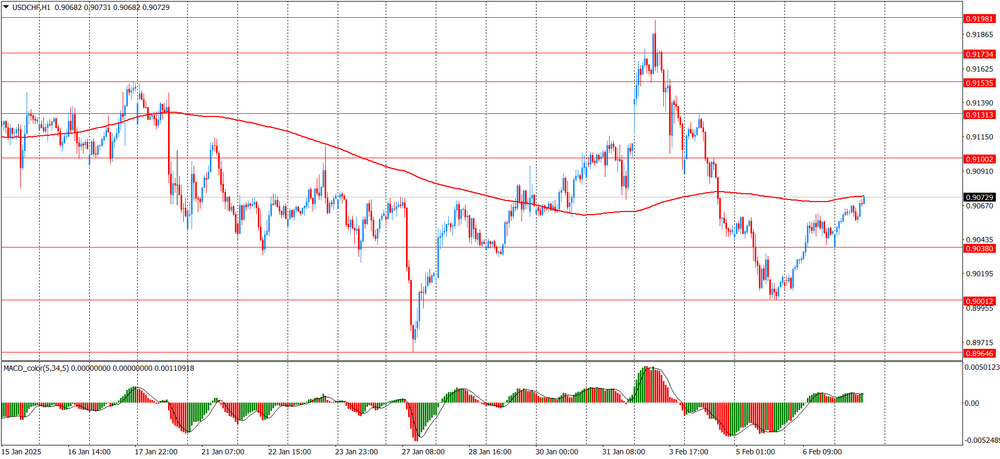1000x459 pixels.
Task: Click the 28 Jan 16:00 time axis label
Action: click(x=489, y=452)
